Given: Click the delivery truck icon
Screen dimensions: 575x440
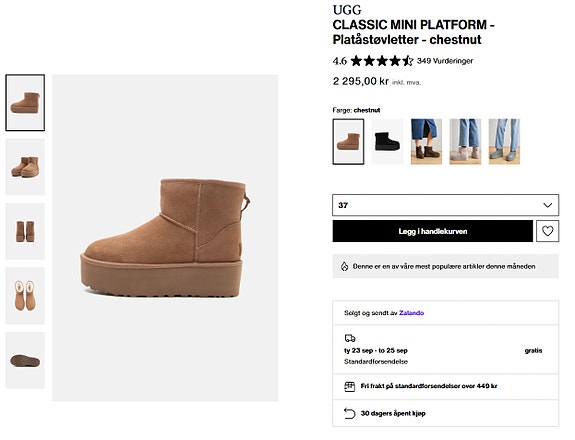Looking at the screenshot, I should coord(350,338).
